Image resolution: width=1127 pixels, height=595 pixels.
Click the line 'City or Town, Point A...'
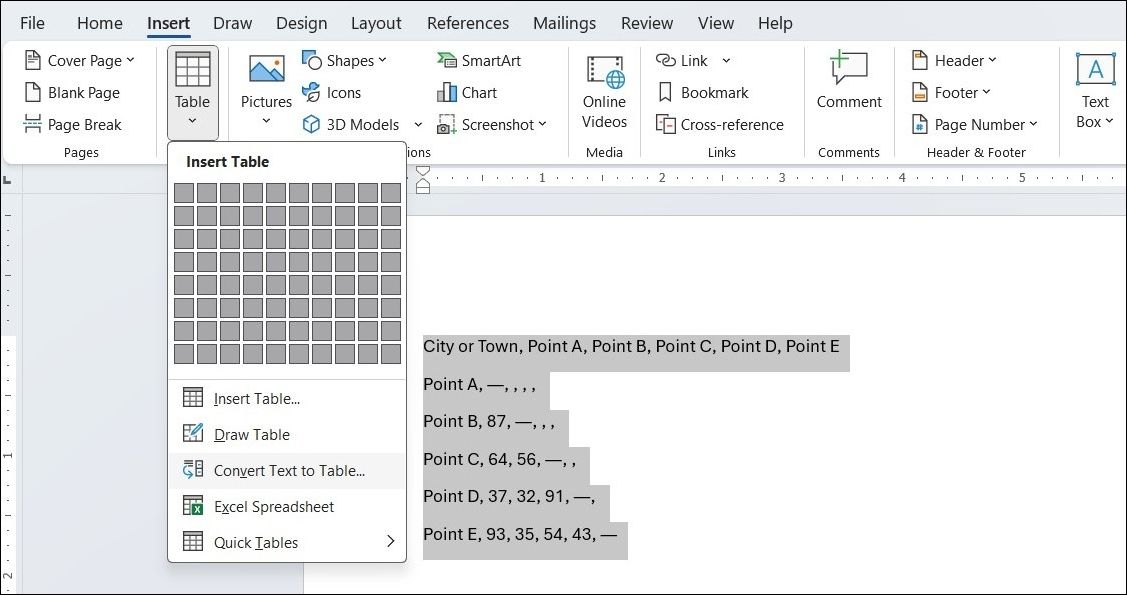pyautogui.click(x=631, y=346)
